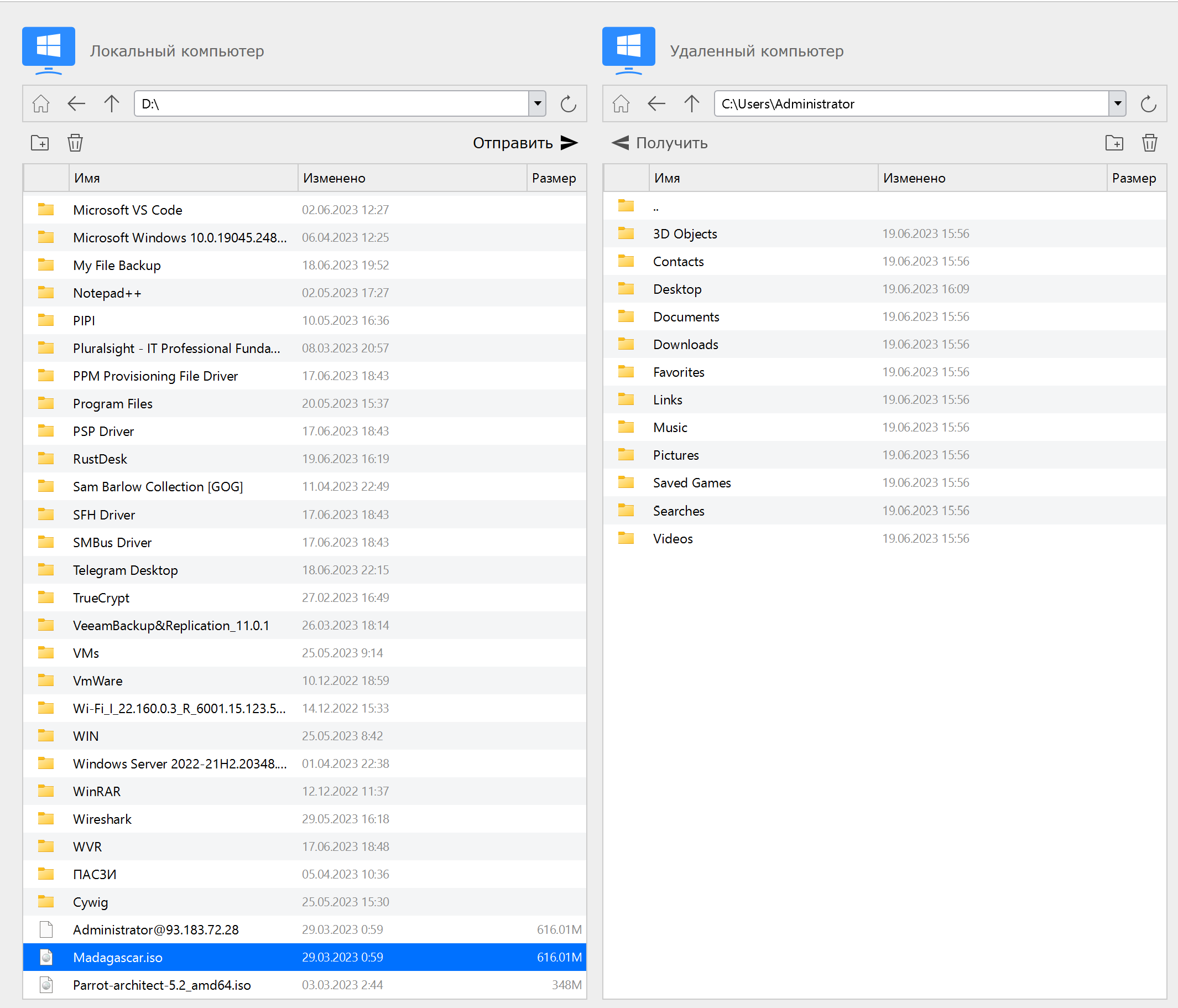The height and width of the screenshot is (1008, 1178).
Task: Delete selected item on local computer
Action: pyautogui.click(x=75, y=143)
